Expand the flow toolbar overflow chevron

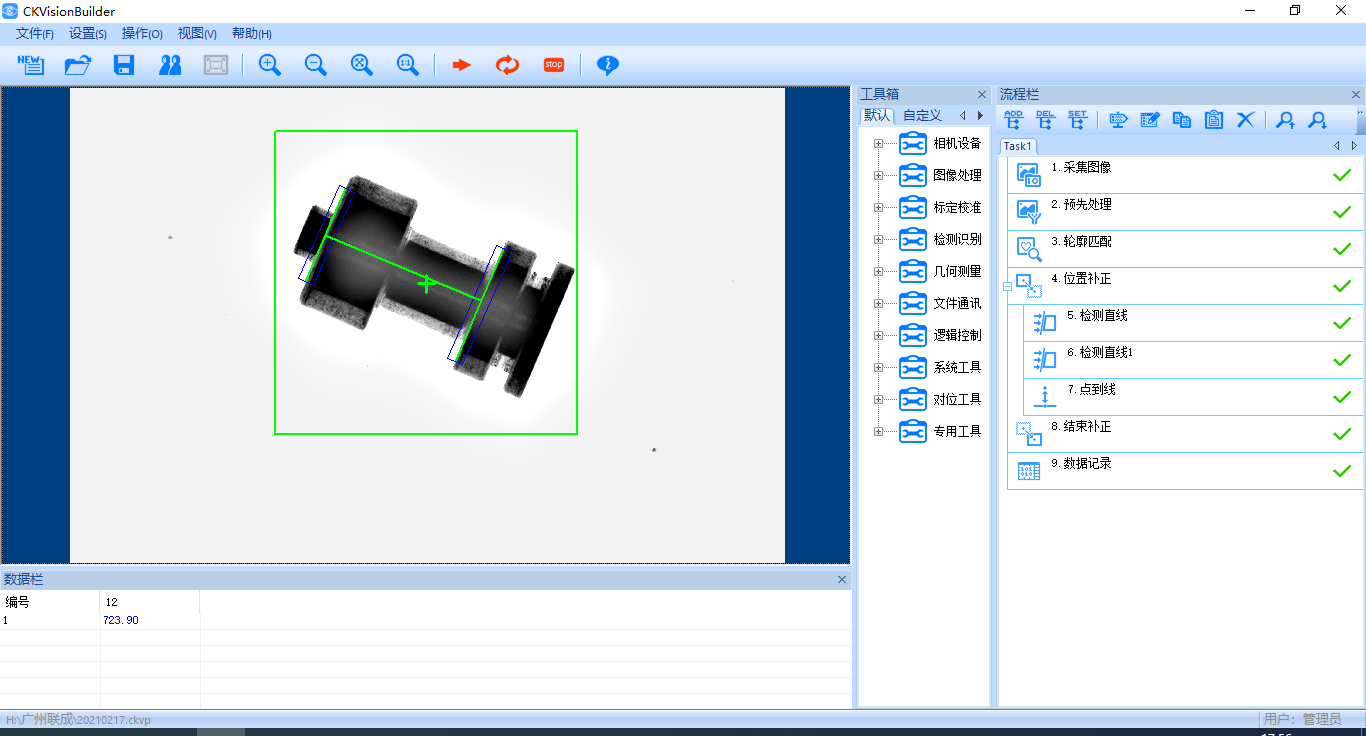[x=1360, y=120]
